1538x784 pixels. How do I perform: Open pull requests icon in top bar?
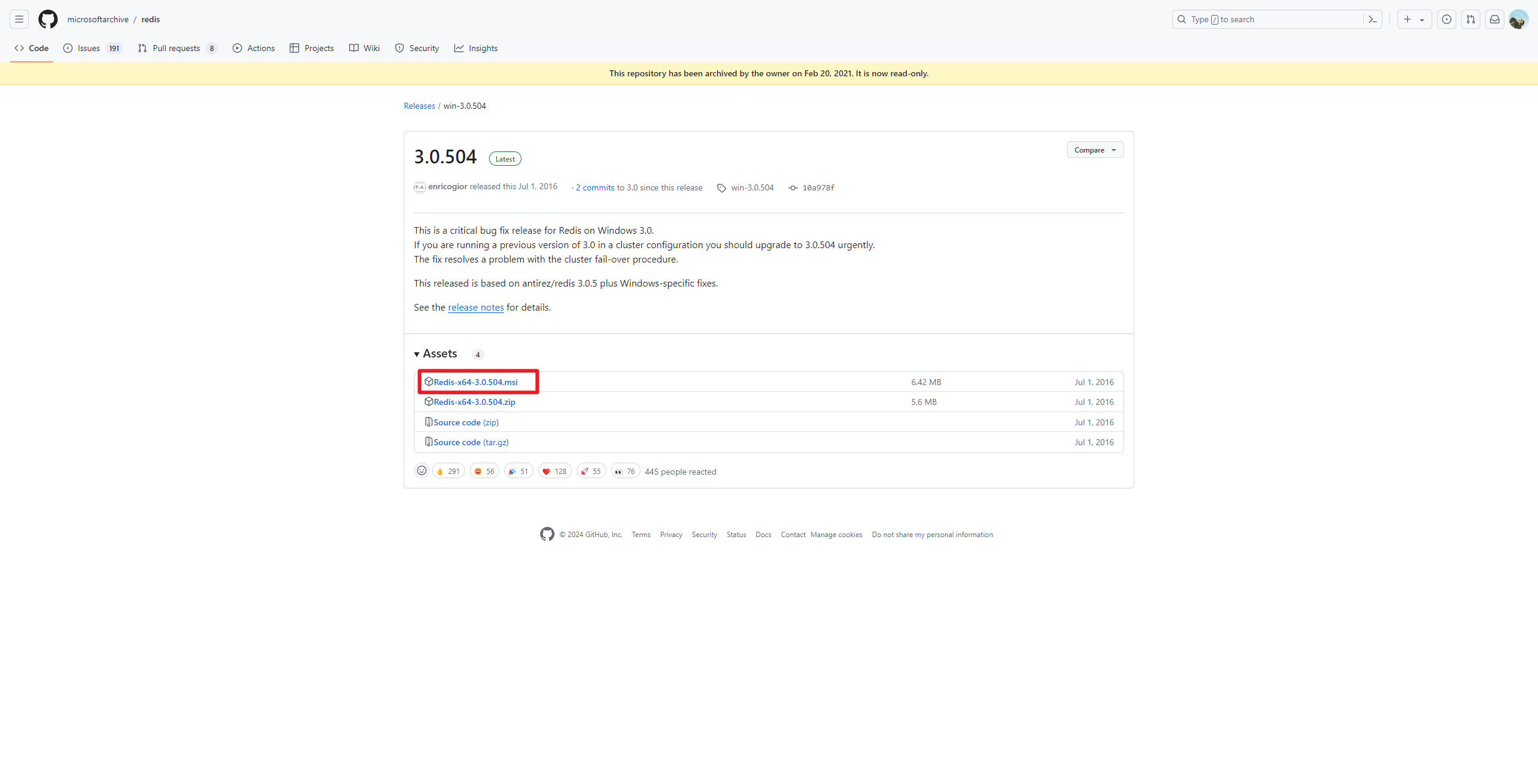click(x=1471, y=19)
